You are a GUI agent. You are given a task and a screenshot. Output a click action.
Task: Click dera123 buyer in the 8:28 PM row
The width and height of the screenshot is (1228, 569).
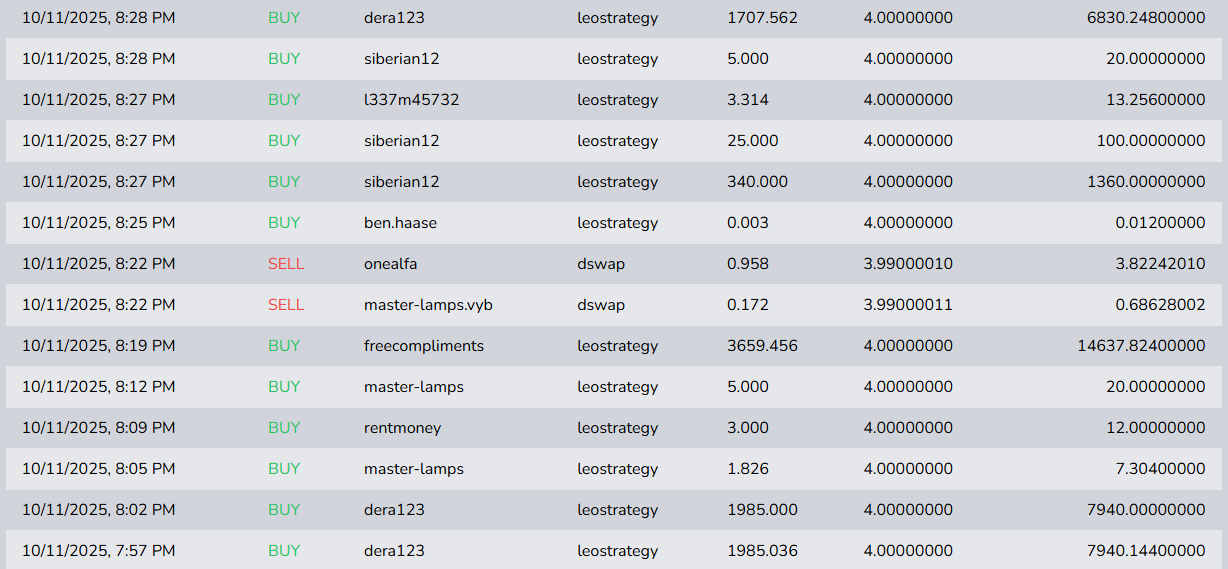point(394,18)
